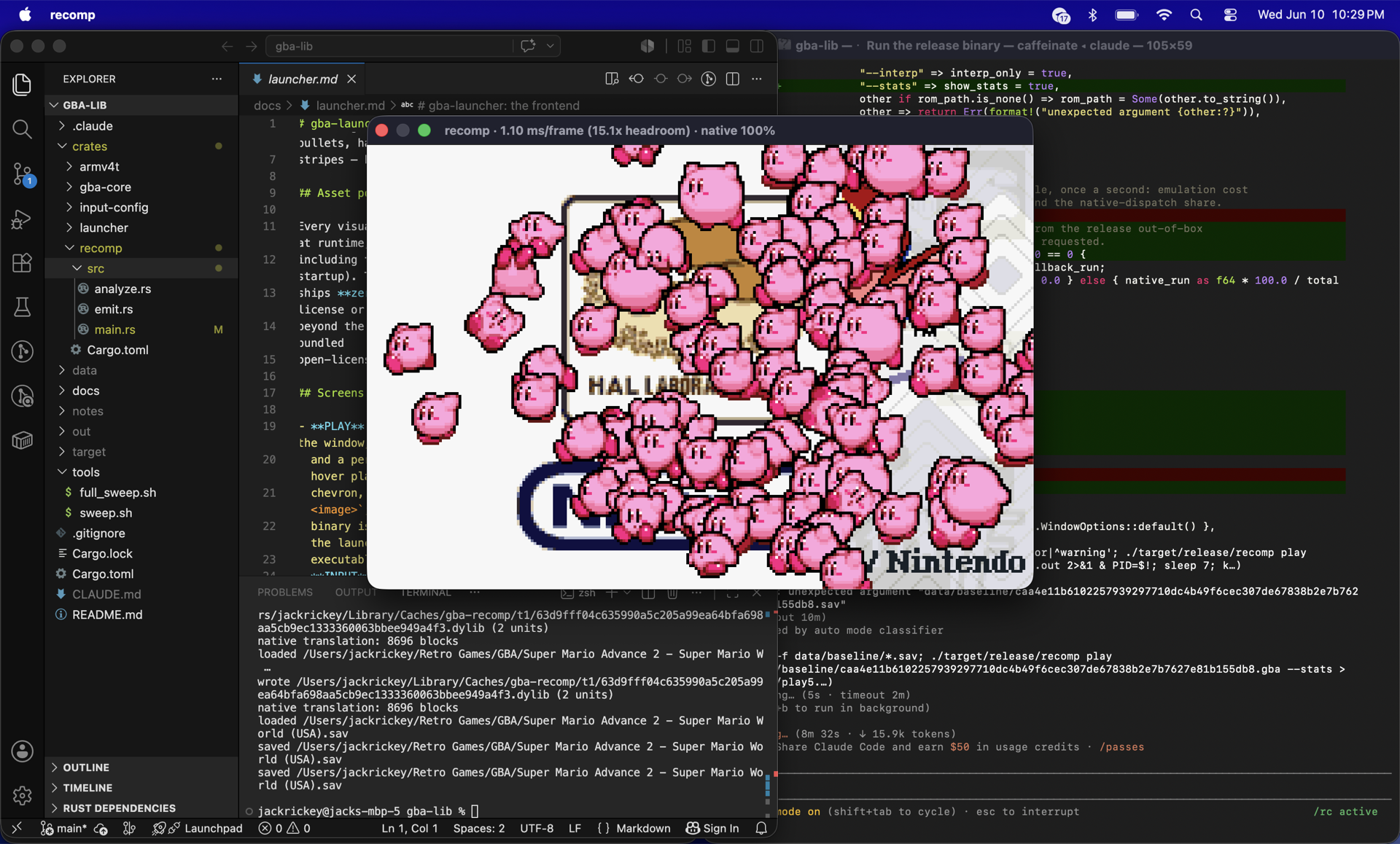Image resolution: width=1400 pixels, height=844 pixels.
Task: Click Sign In in status bar
Action: [x=712, y=828]
